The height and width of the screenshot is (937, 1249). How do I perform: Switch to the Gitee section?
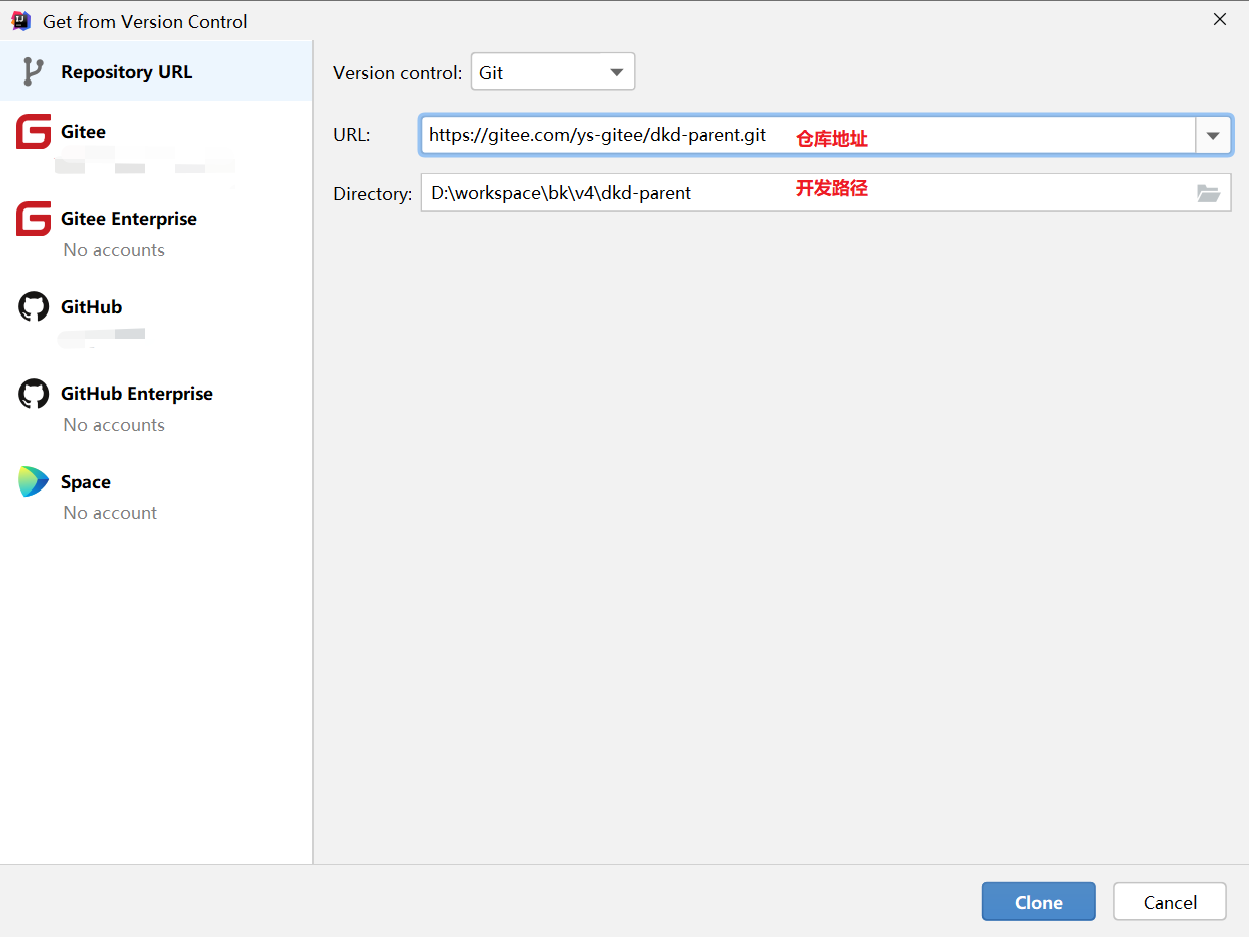[x=84, y=132]
